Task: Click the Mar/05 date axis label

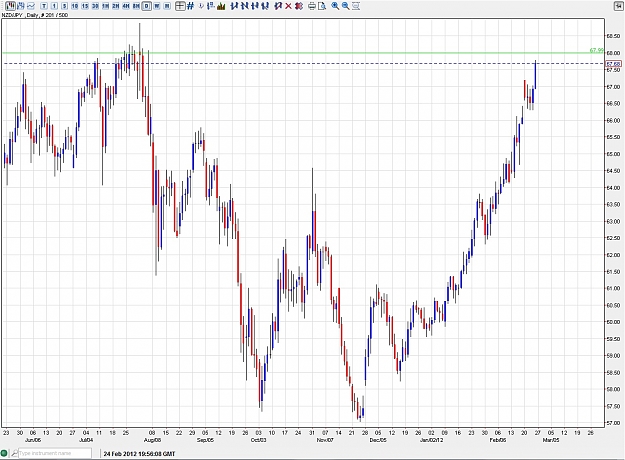Action: point(551,440)
